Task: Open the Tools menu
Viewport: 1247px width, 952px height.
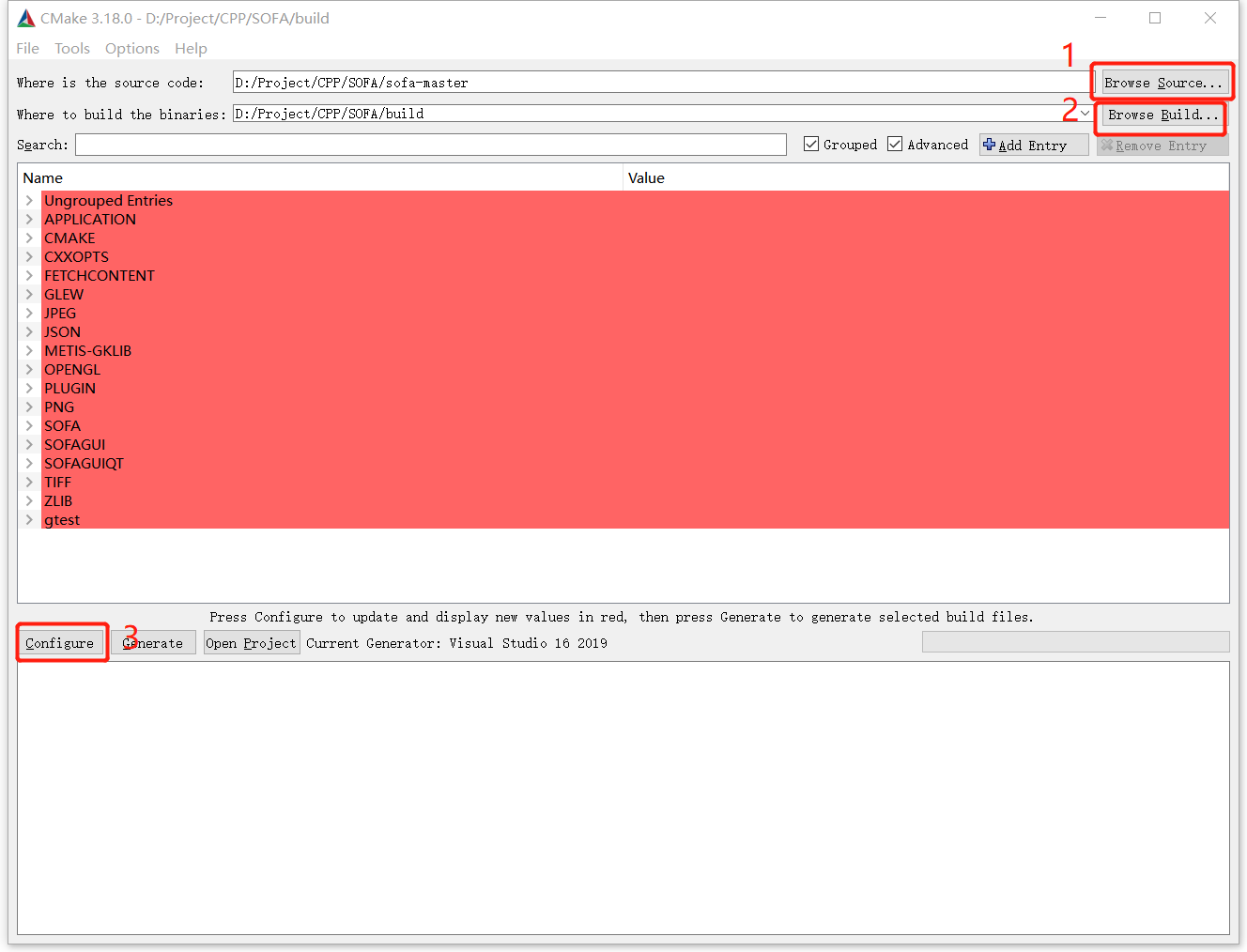Action: click(x=72, y=48)
